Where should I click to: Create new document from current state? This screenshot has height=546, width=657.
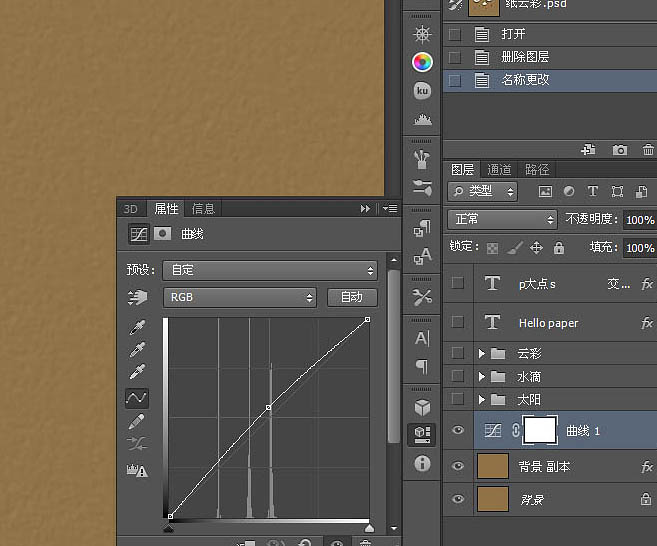tap(588, 149)
